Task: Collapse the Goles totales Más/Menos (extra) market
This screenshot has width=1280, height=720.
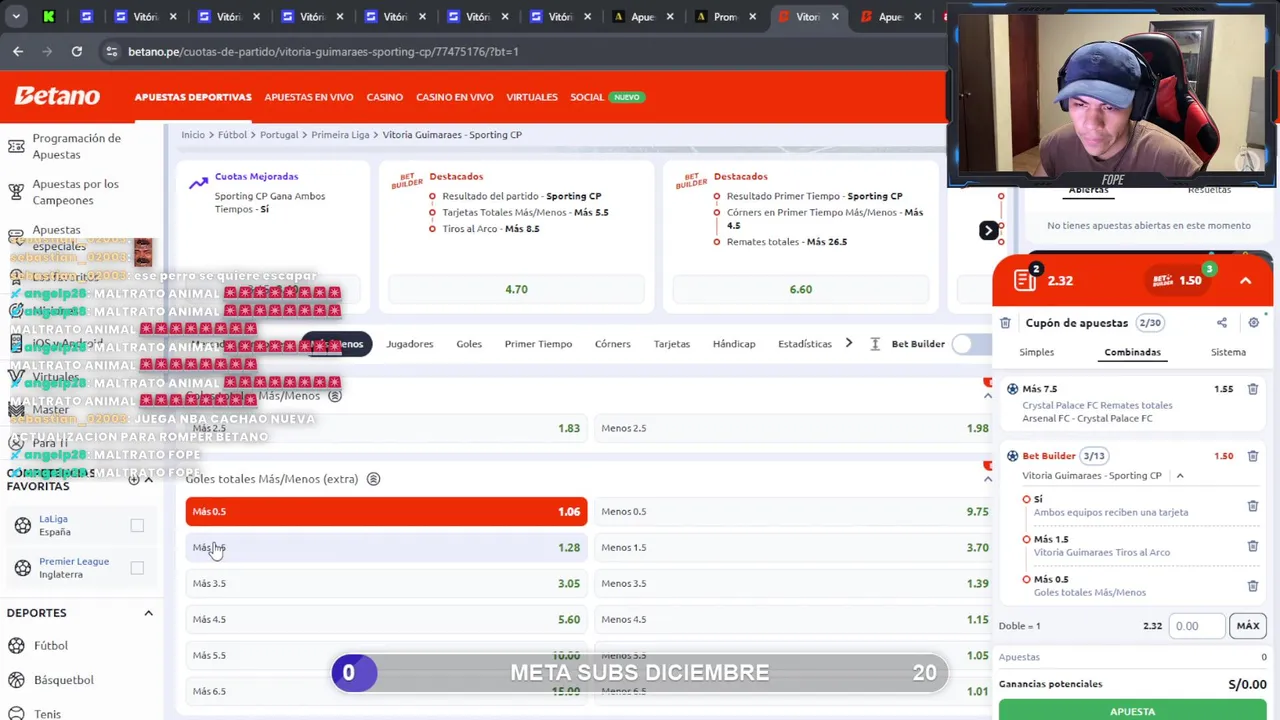Action: 987,480
